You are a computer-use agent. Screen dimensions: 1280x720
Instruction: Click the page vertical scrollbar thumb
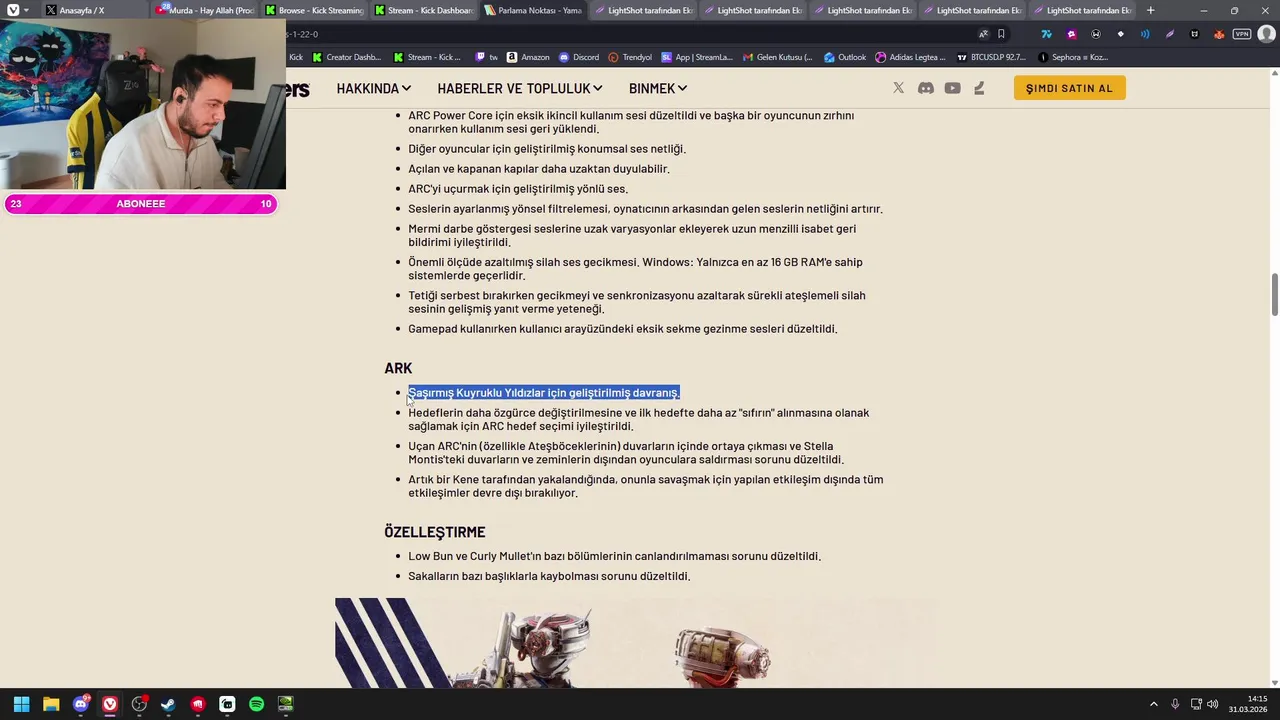tap(1275, 294)
